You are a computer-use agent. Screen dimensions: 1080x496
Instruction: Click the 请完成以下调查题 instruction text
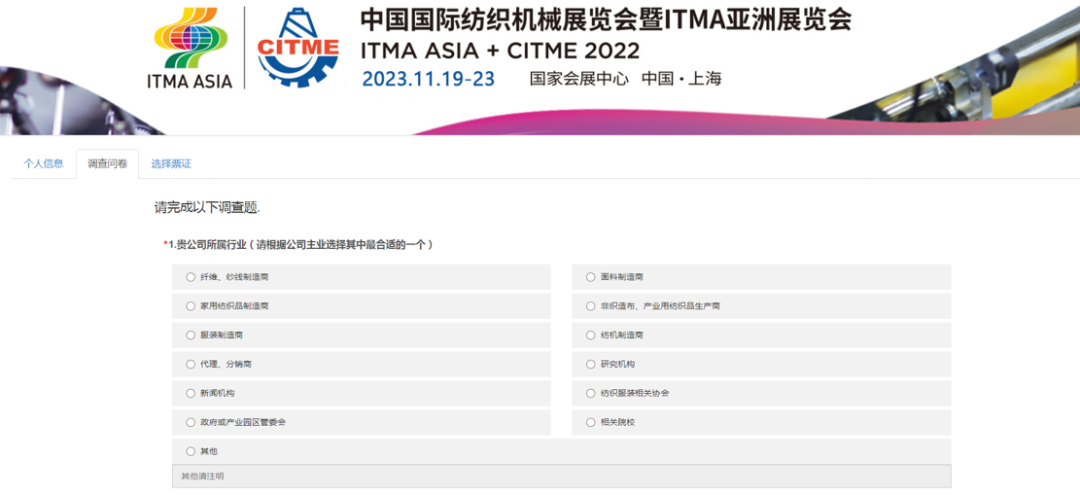click(x=207, y=207)
